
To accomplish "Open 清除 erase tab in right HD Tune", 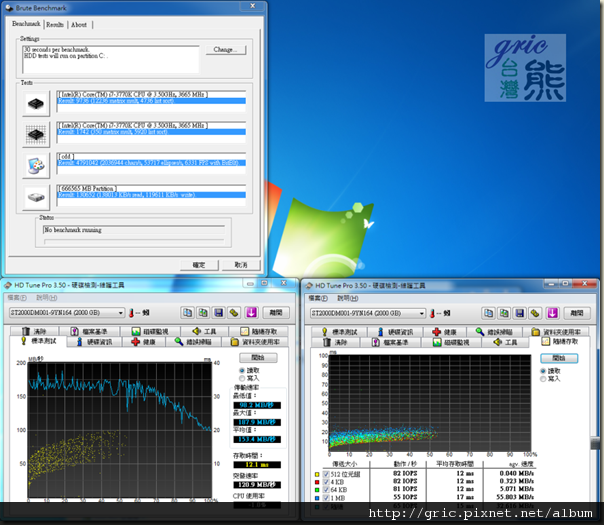I will pos(336,342).
